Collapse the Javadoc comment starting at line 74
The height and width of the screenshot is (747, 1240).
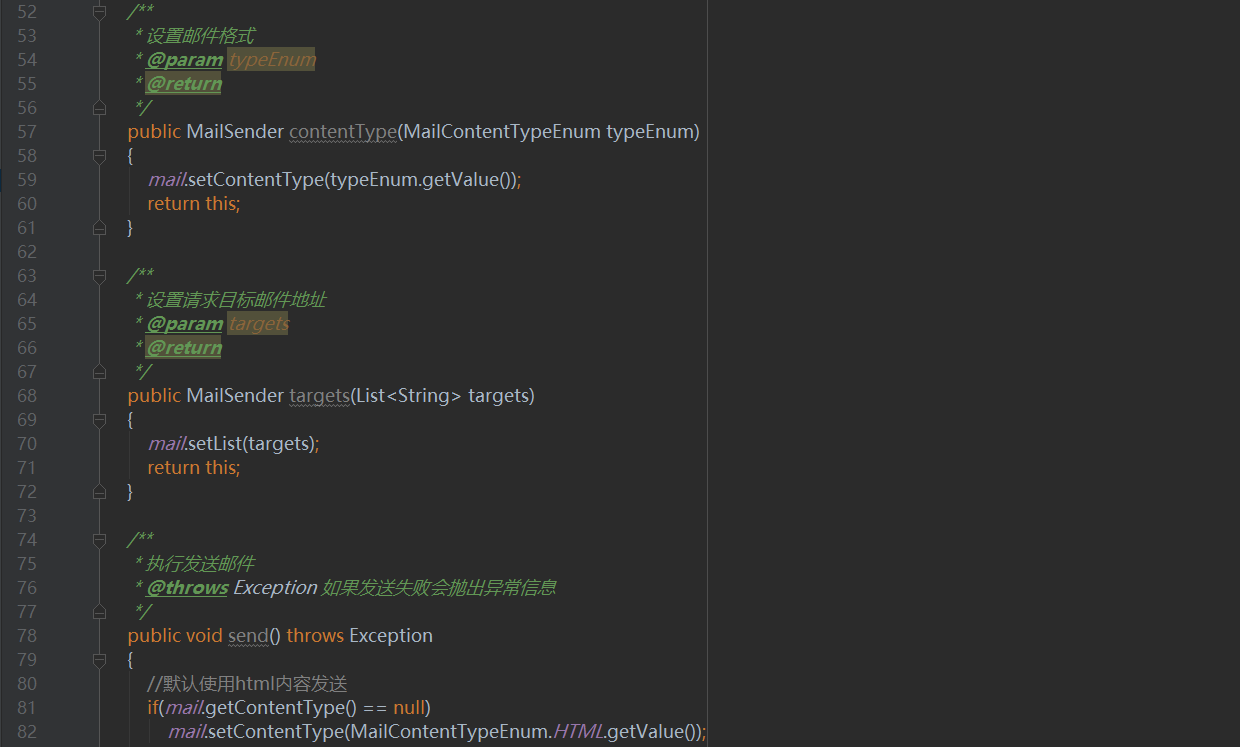coord(99,540)
